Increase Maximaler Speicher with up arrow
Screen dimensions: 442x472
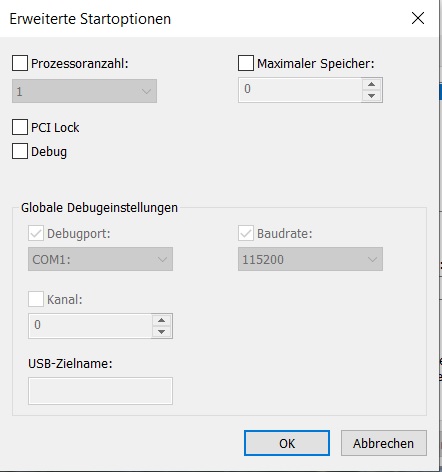click(372, 84)
